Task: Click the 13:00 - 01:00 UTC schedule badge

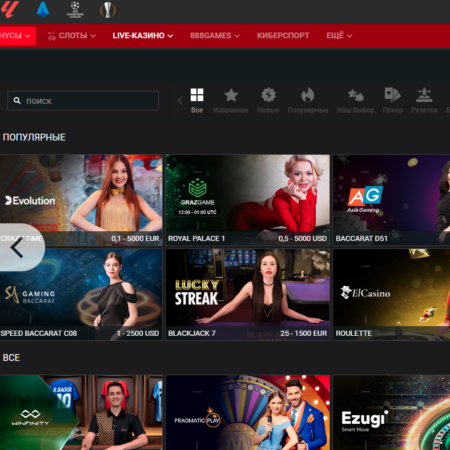Action: [197, 212]
